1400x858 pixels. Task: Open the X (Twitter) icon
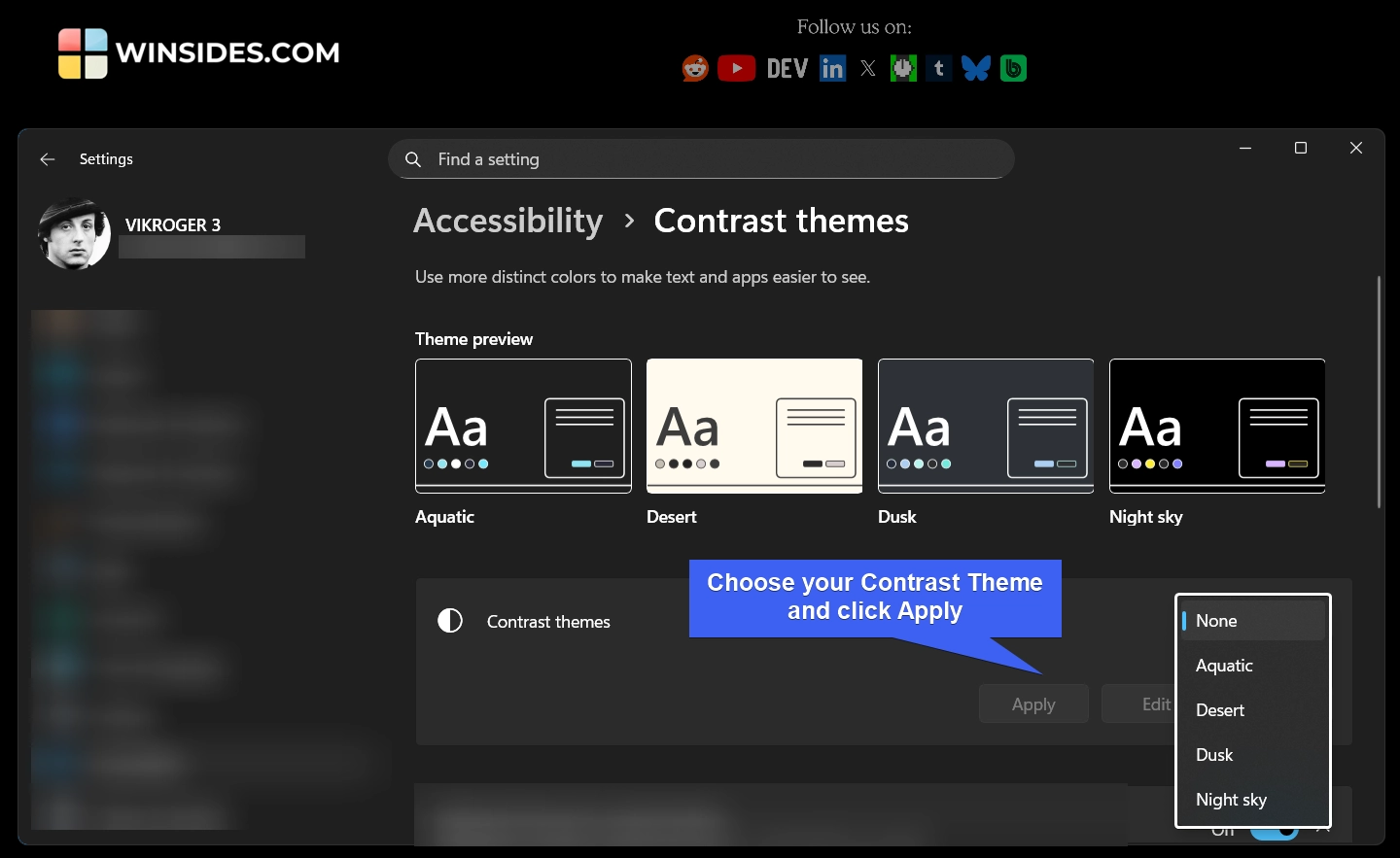click(x=867, y=68)
